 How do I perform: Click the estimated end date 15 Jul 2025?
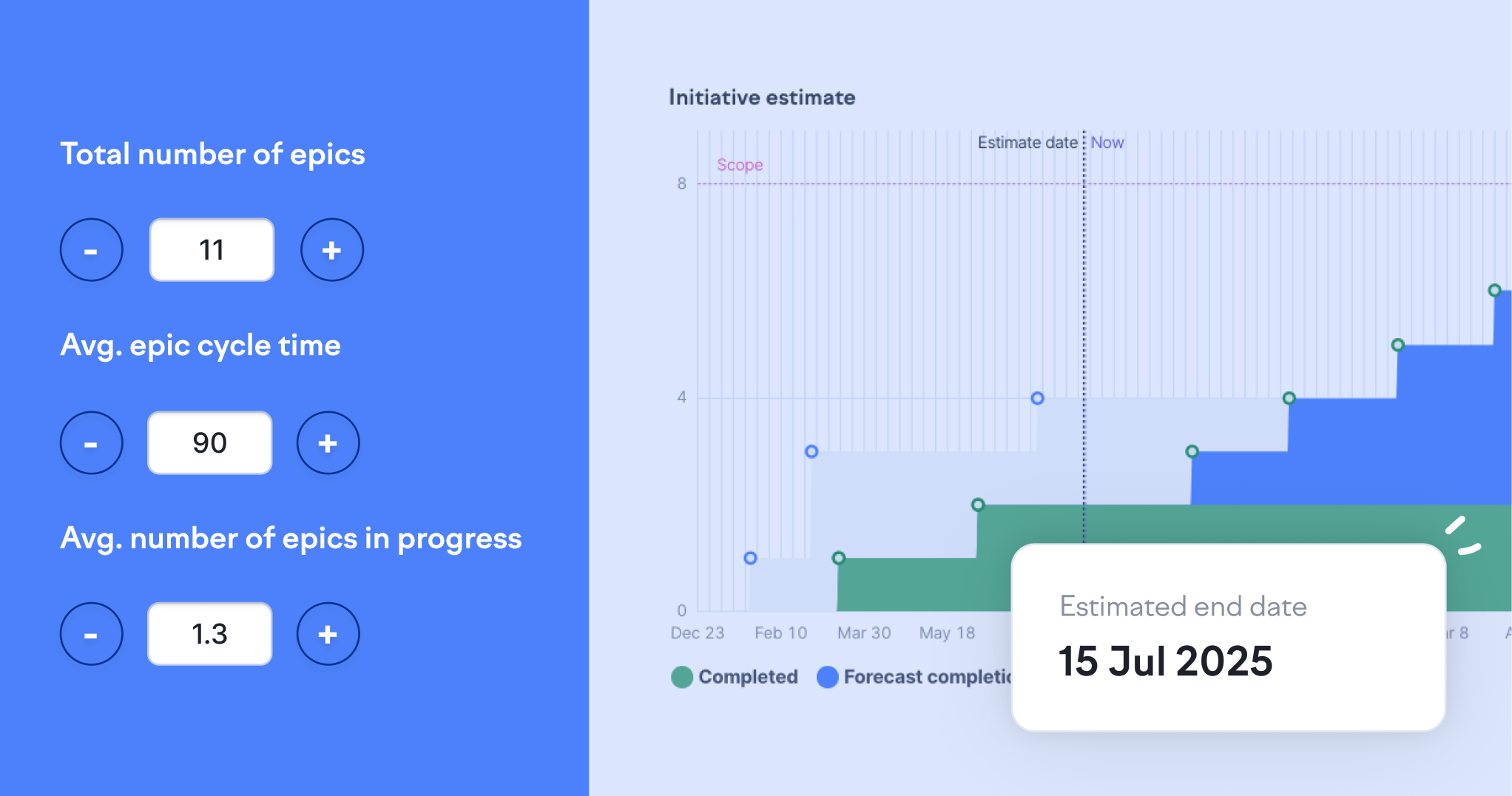coord(1165,661)
